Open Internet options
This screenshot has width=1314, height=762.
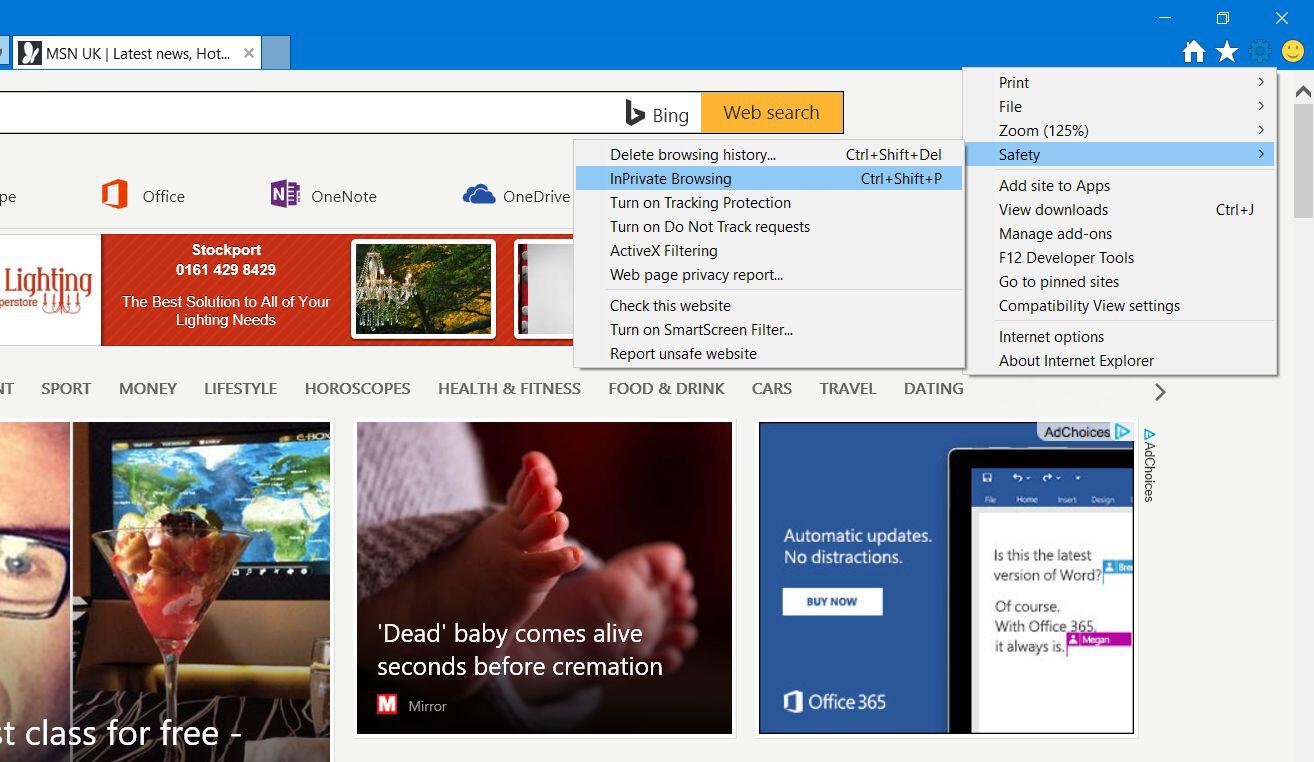coord(1120,336)
